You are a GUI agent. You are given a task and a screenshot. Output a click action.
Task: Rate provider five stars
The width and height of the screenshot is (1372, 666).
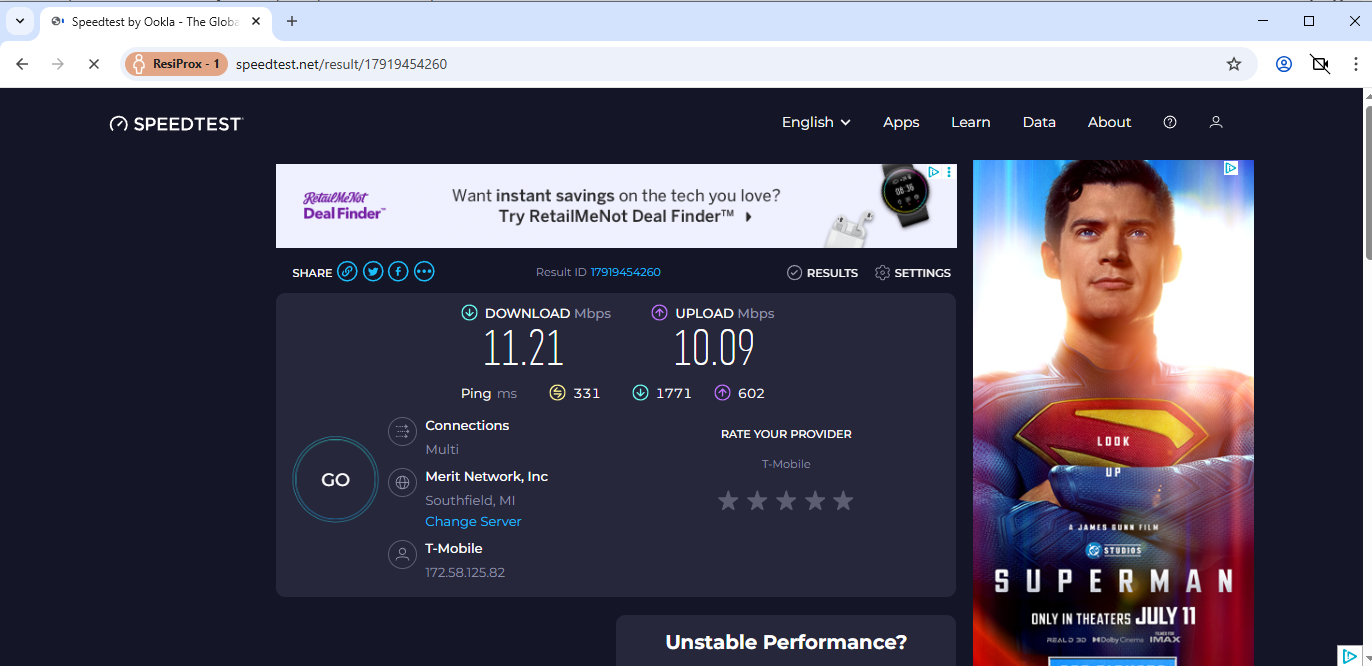coord(844,500)
